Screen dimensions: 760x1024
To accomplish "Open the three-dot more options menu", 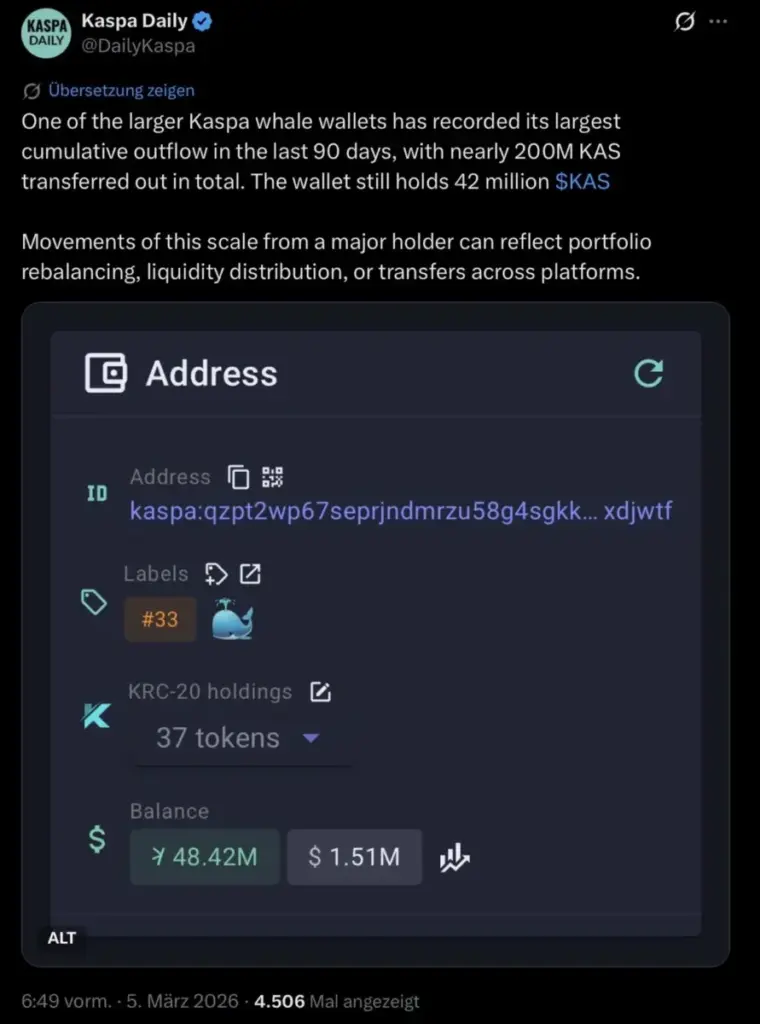I will [x=719, y=22].
